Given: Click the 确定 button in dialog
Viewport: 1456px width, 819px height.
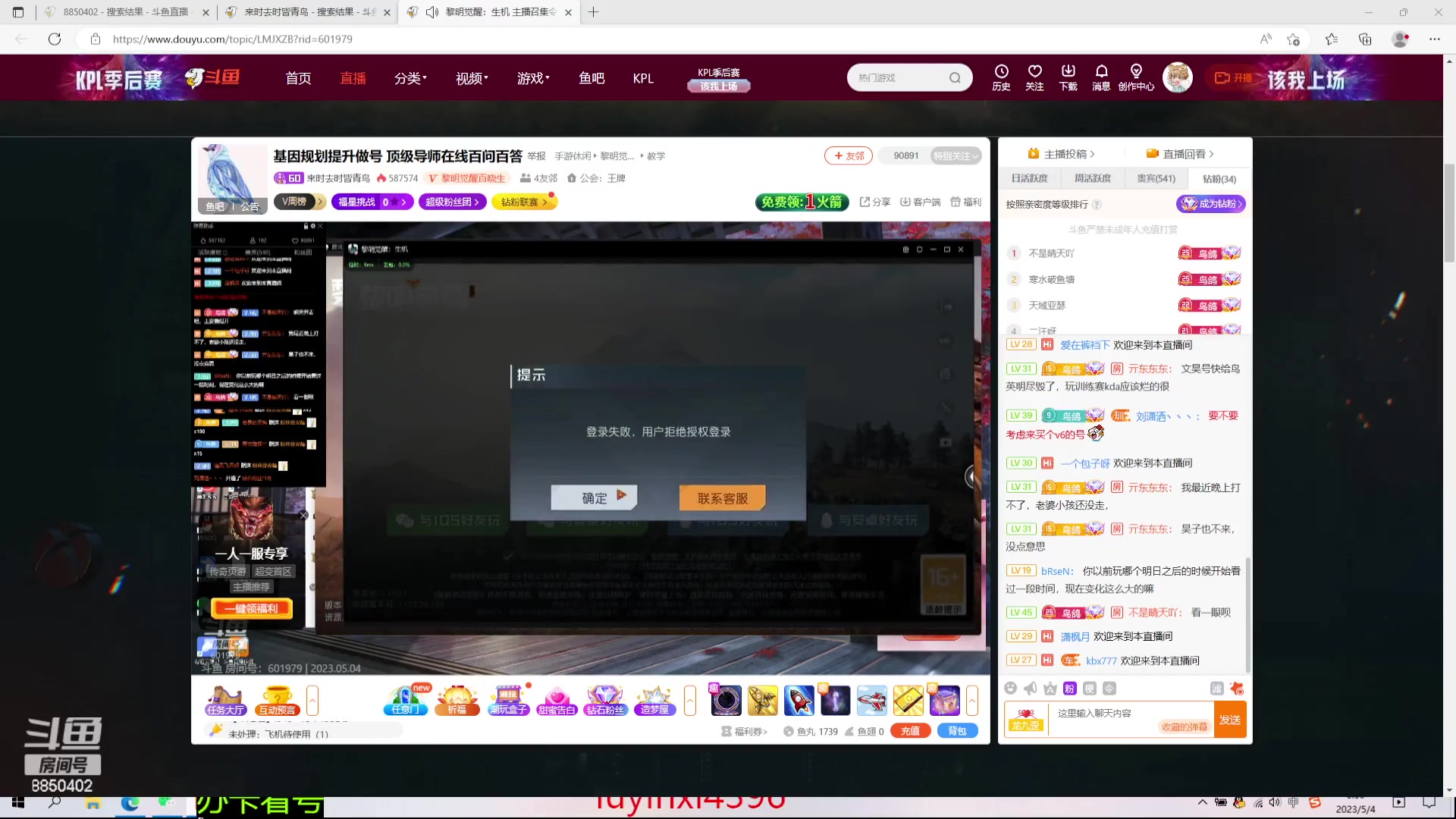Looking at the screenshot, I should 594,497.
